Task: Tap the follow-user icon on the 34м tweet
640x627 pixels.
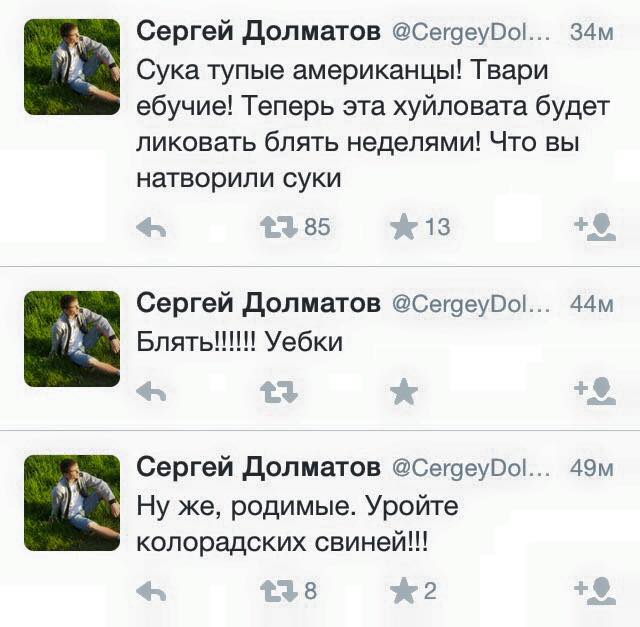Action: coord(596,227)
